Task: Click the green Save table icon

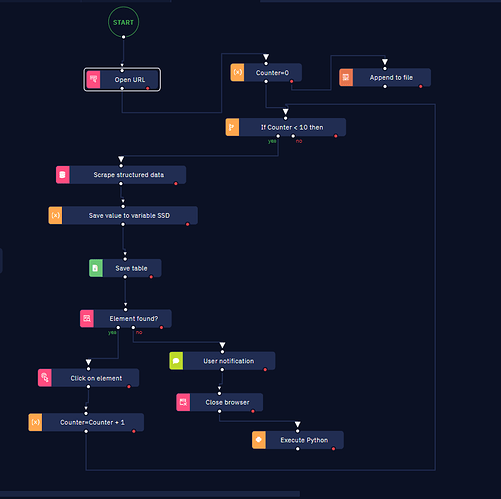Action: coord(96,268)
